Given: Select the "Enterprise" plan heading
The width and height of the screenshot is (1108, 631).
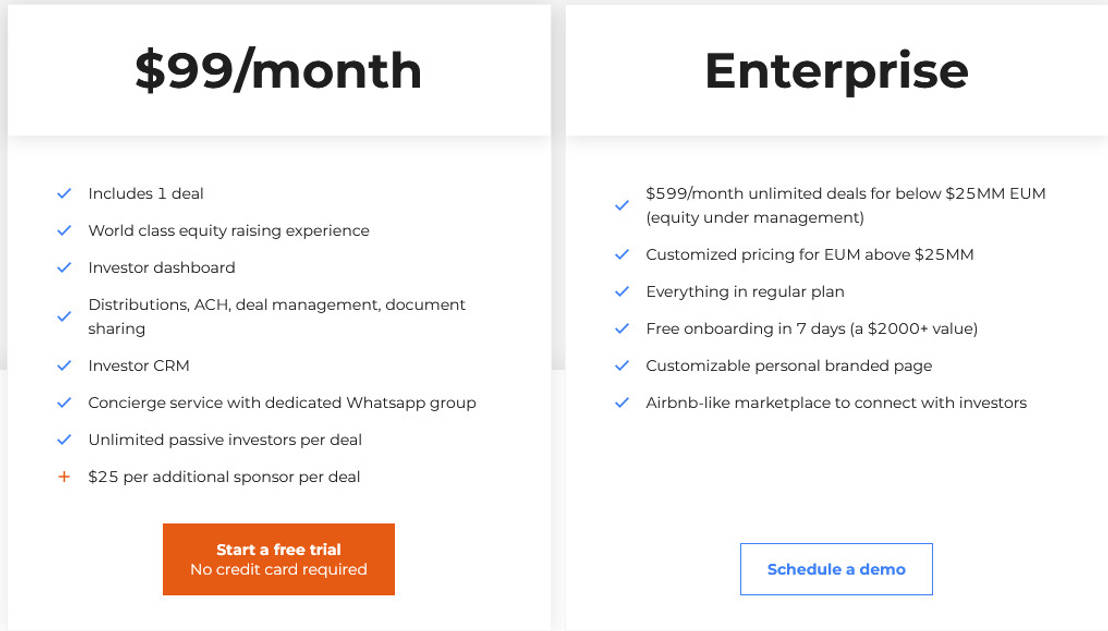Looking at the screenshot, I should point(837,70).
